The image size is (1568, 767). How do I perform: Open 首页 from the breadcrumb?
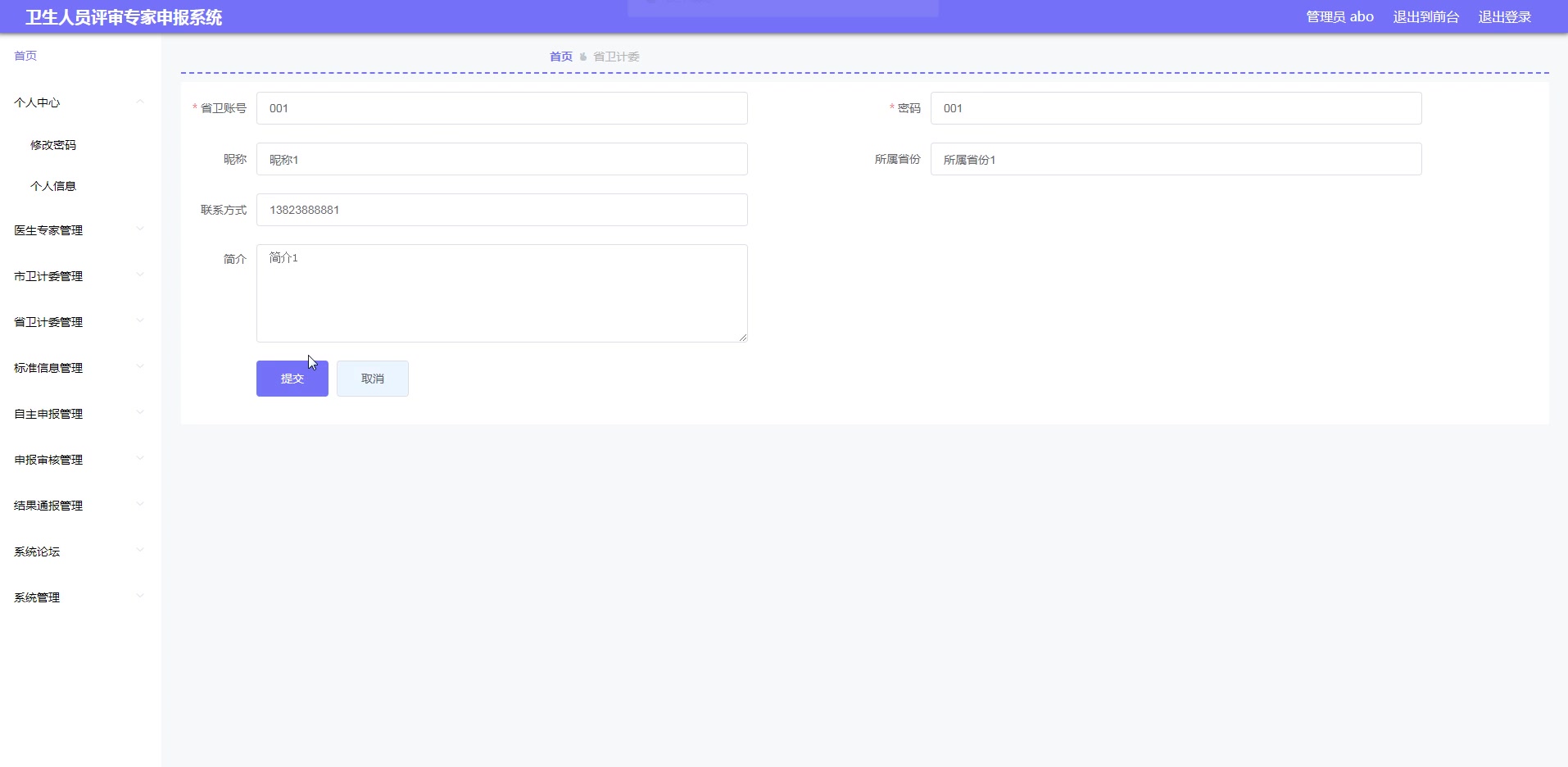pos(561,57)
